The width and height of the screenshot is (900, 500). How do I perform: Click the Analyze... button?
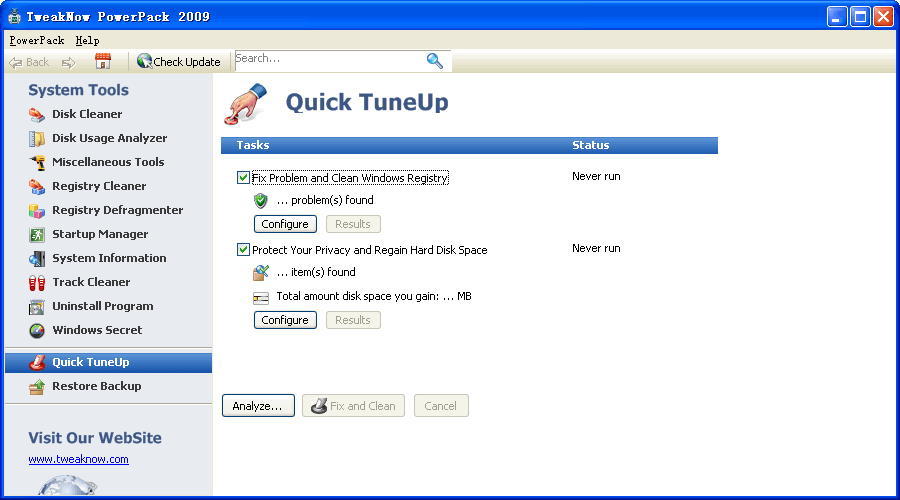pyautogui.click(x=258, y=406)
